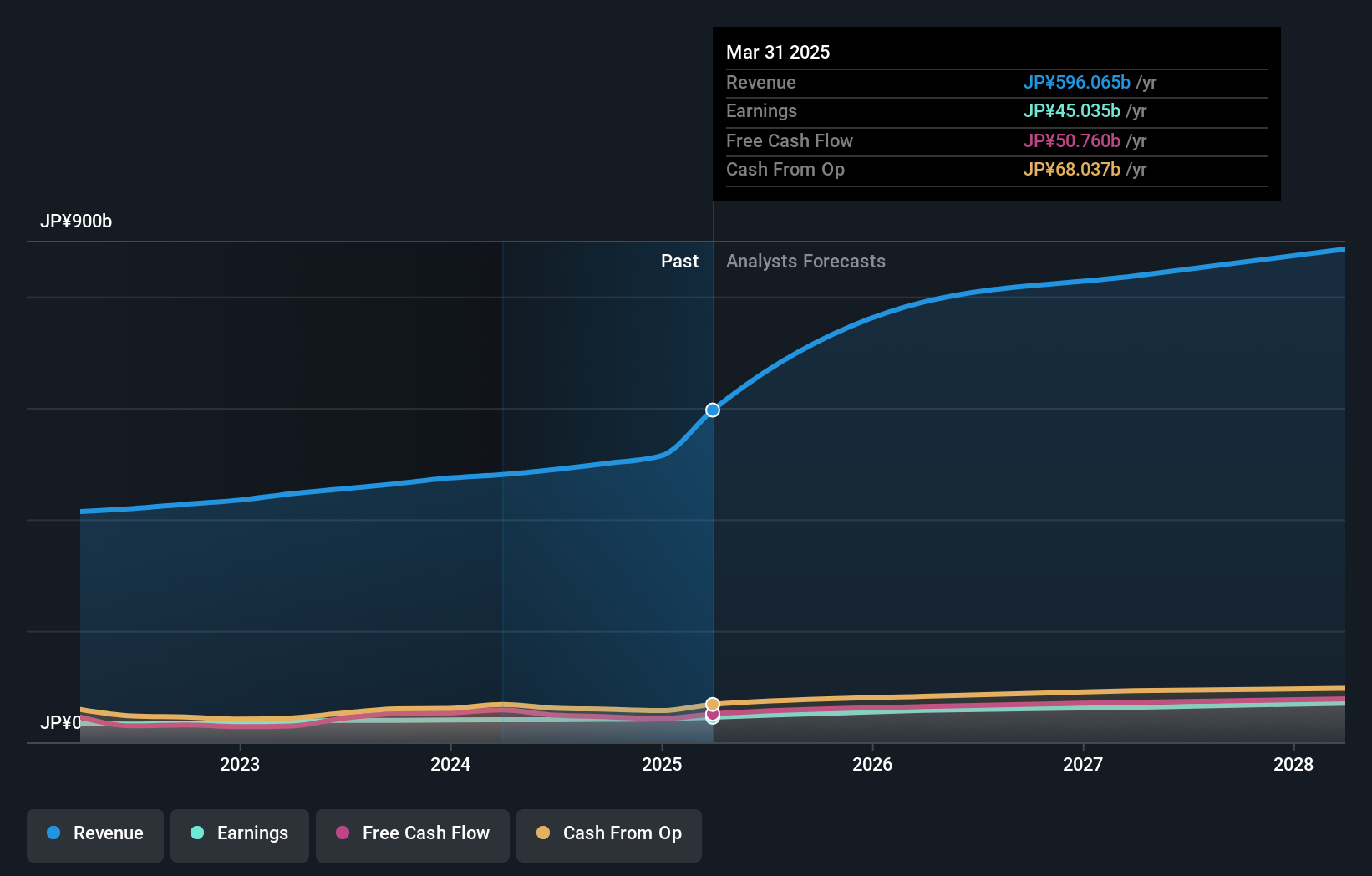Collapse the Analysts Forecasts region

[805, 261]
